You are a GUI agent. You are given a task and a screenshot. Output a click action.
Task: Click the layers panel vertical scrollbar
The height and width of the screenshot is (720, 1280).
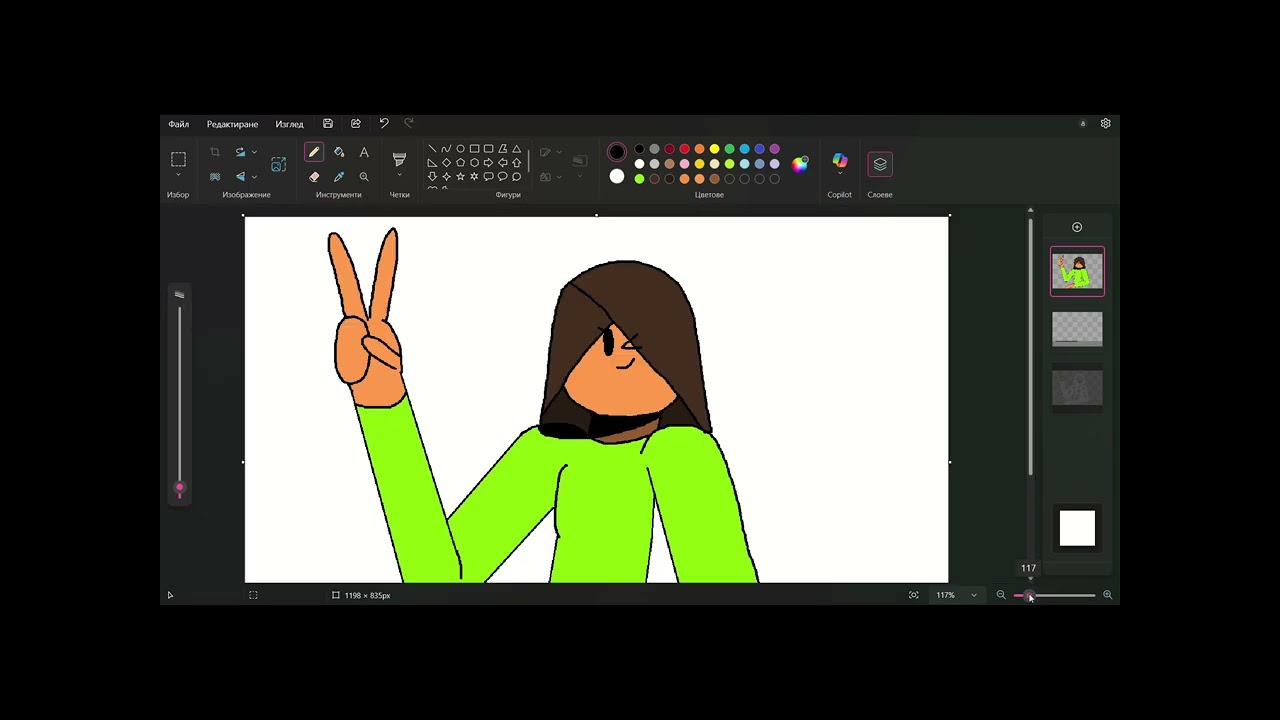[x=1030, y=345]
